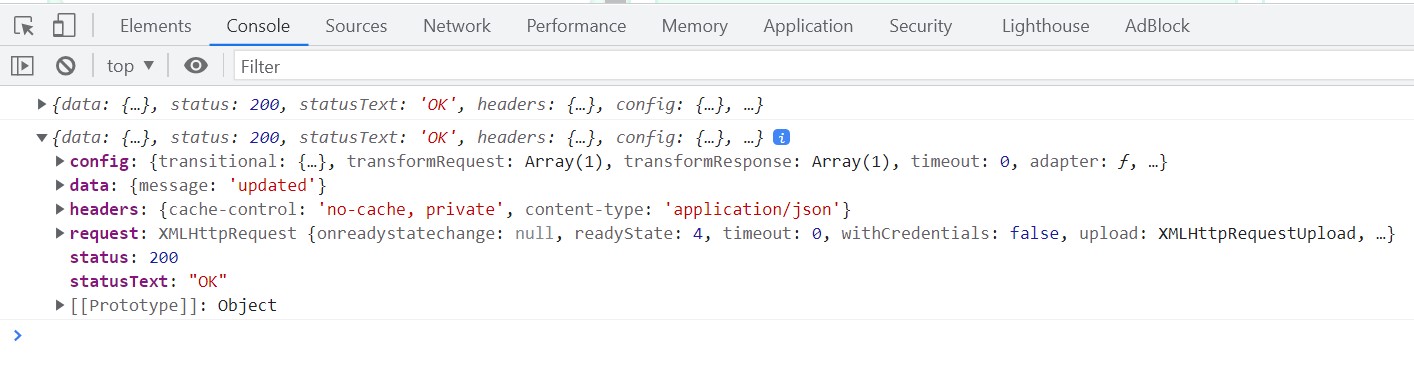Expand the config property
Screen dimensions: 1414x376
60,161
